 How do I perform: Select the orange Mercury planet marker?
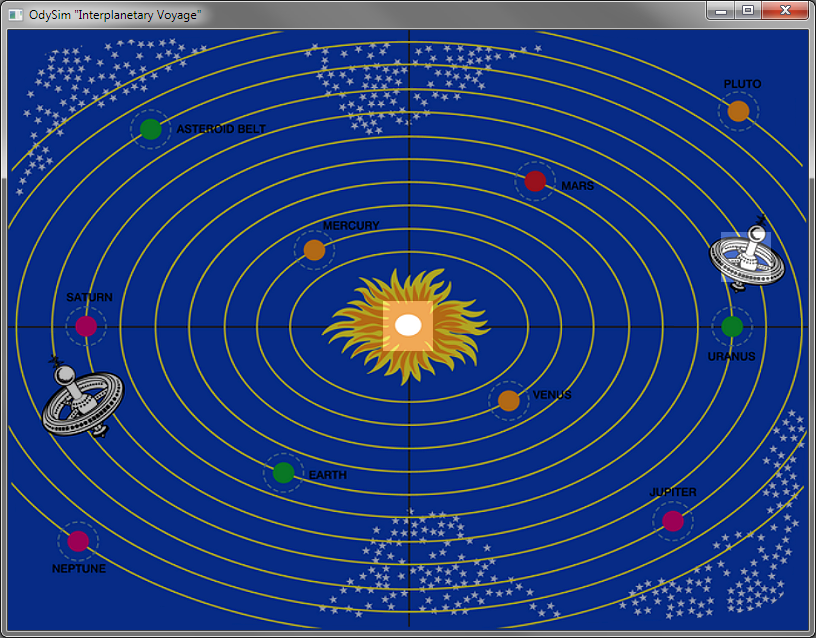click(314, 250)
